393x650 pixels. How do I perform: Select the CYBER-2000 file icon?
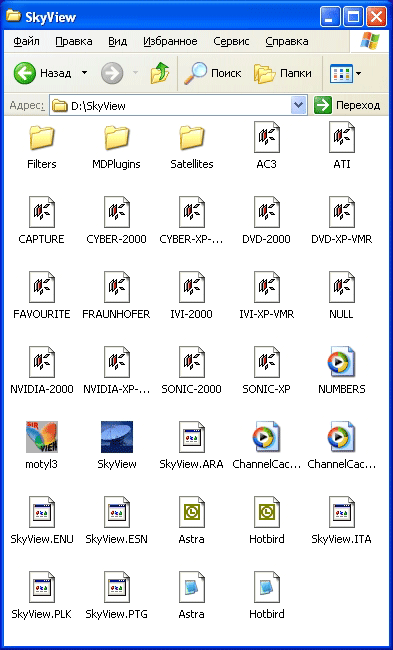tap(116, 212)
